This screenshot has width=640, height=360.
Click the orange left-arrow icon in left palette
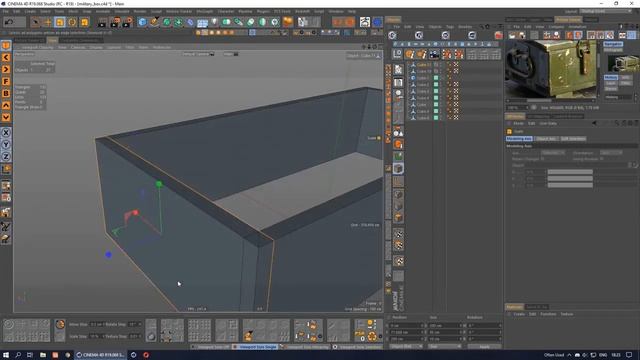tap(6, 58)
